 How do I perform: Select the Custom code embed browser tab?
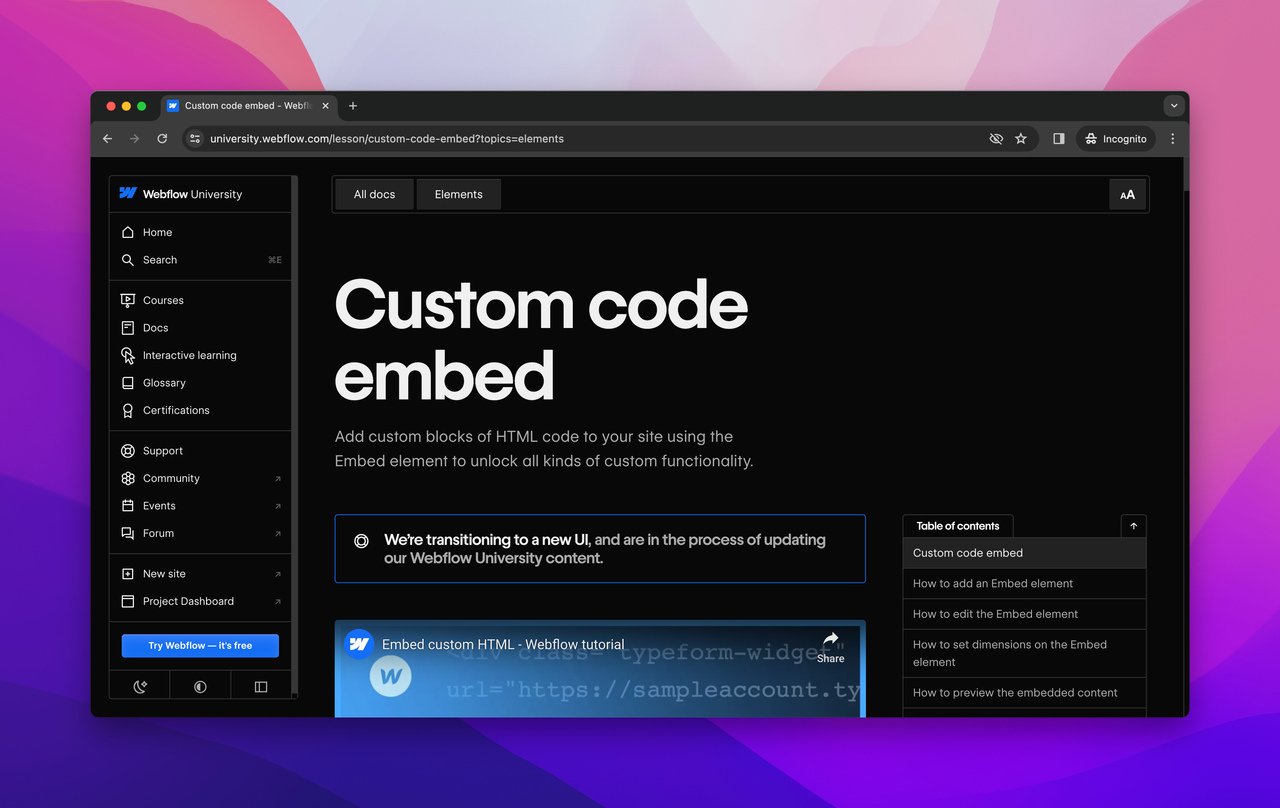click(248, 106)
